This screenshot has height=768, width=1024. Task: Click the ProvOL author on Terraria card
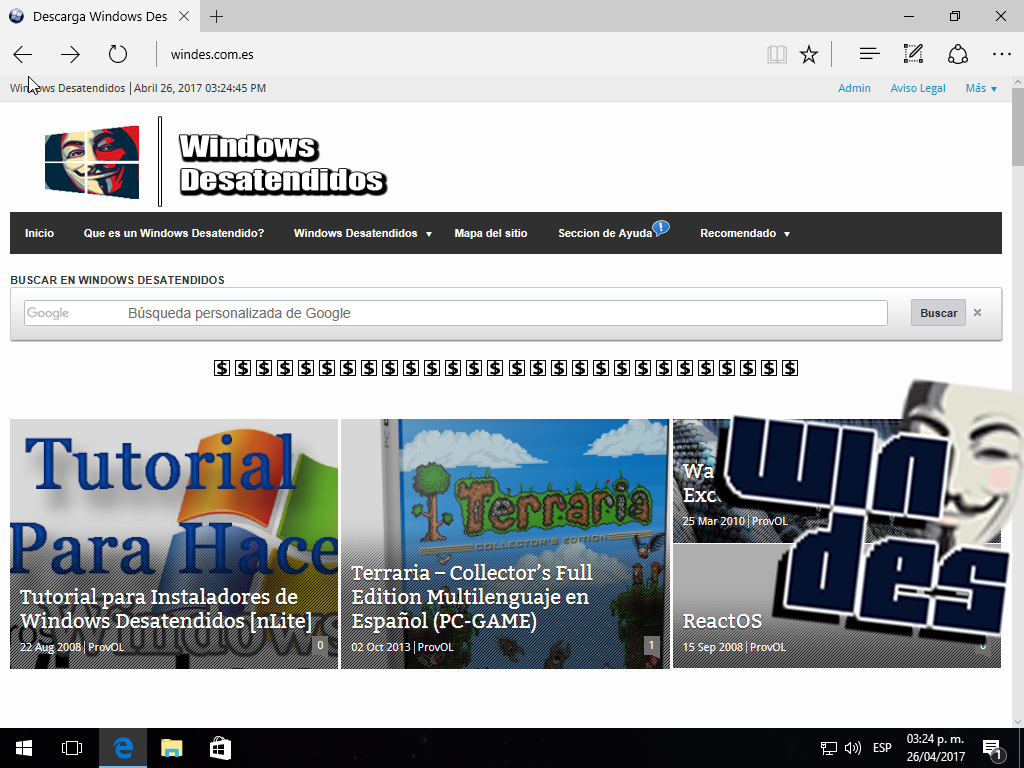coord(435,647)
